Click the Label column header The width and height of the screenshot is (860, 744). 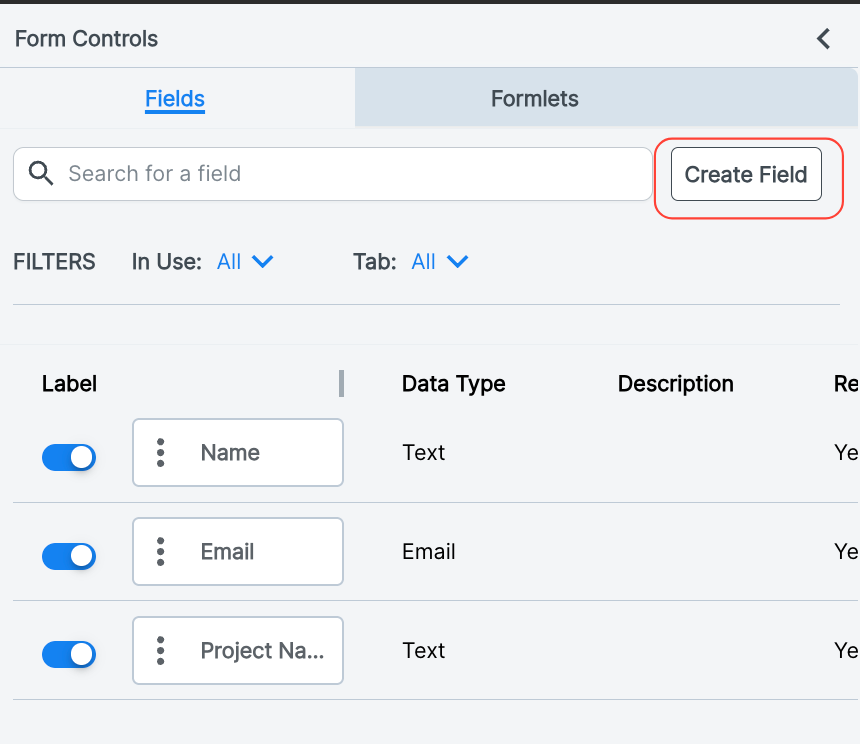coord(70,384)
